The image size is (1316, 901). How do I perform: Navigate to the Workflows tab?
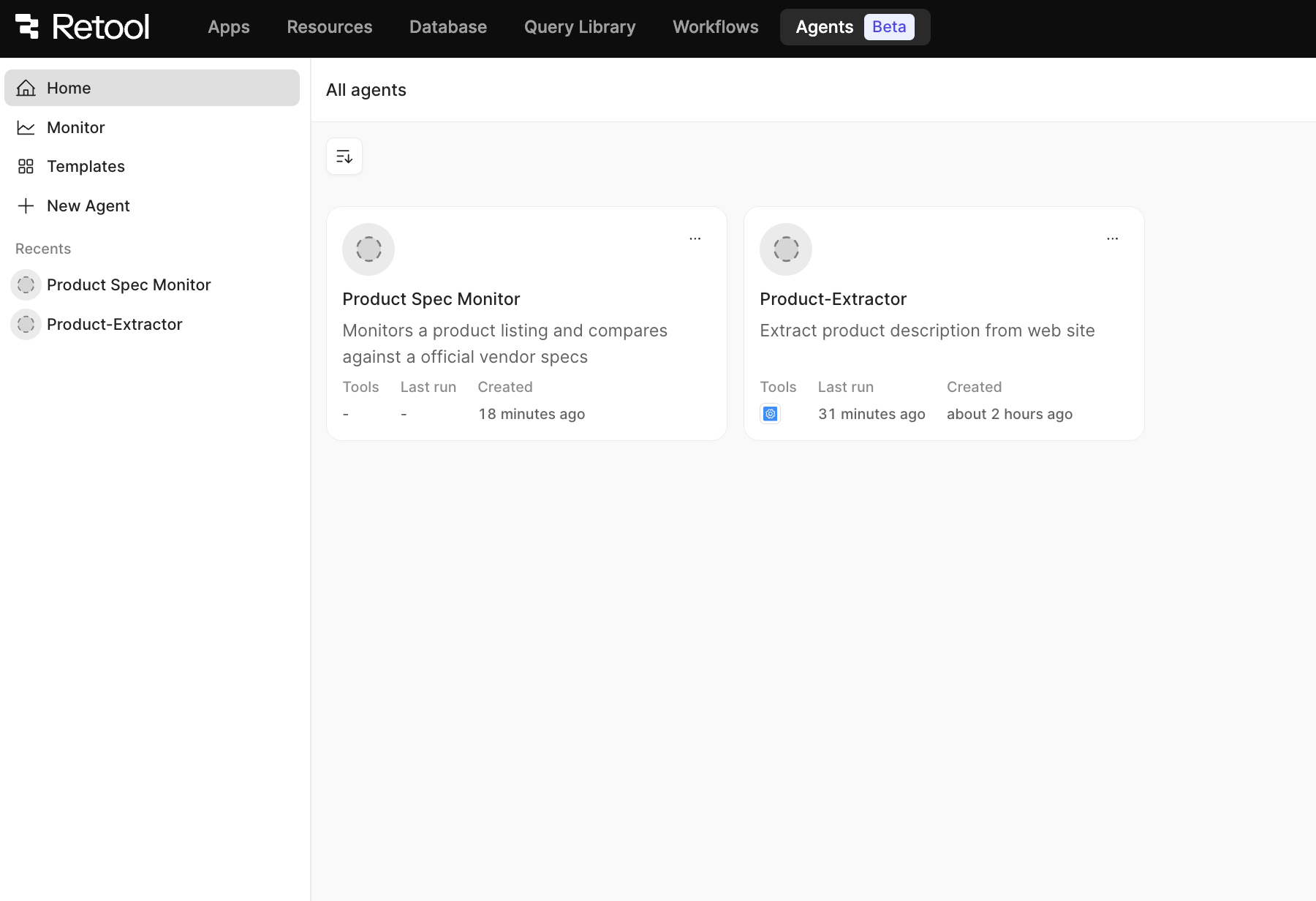coord(716,27)
